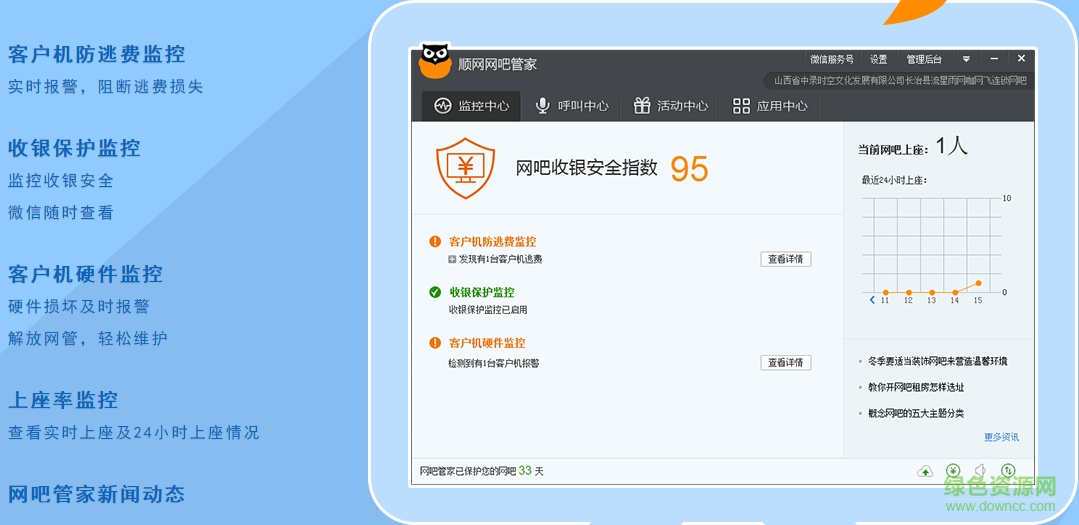
Task: Click the yen coin icon in status bar
Action: 952,471
